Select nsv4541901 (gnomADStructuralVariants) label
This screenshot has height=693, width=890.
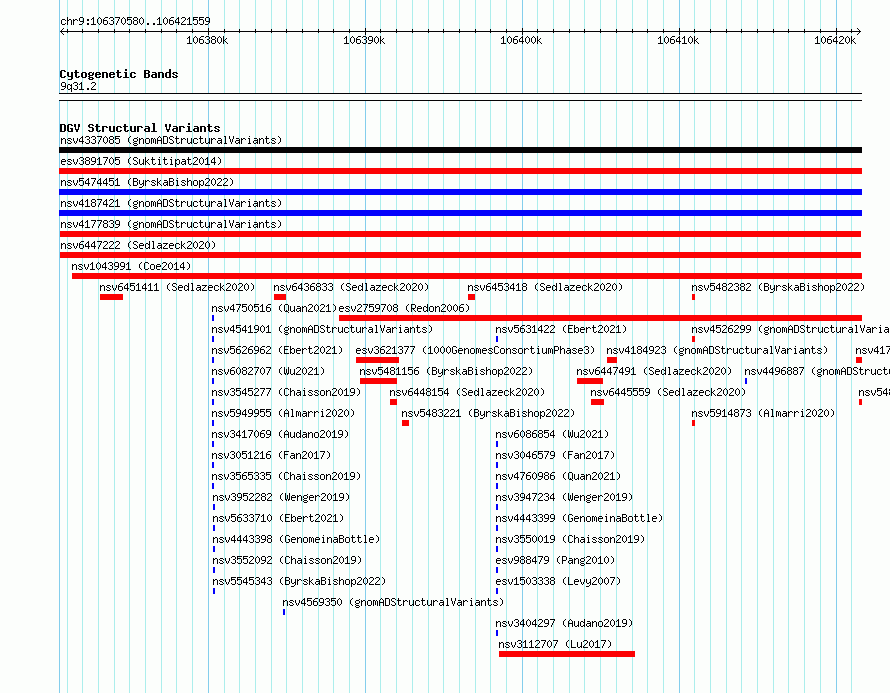pyautogui.click(x=322, y=329)
